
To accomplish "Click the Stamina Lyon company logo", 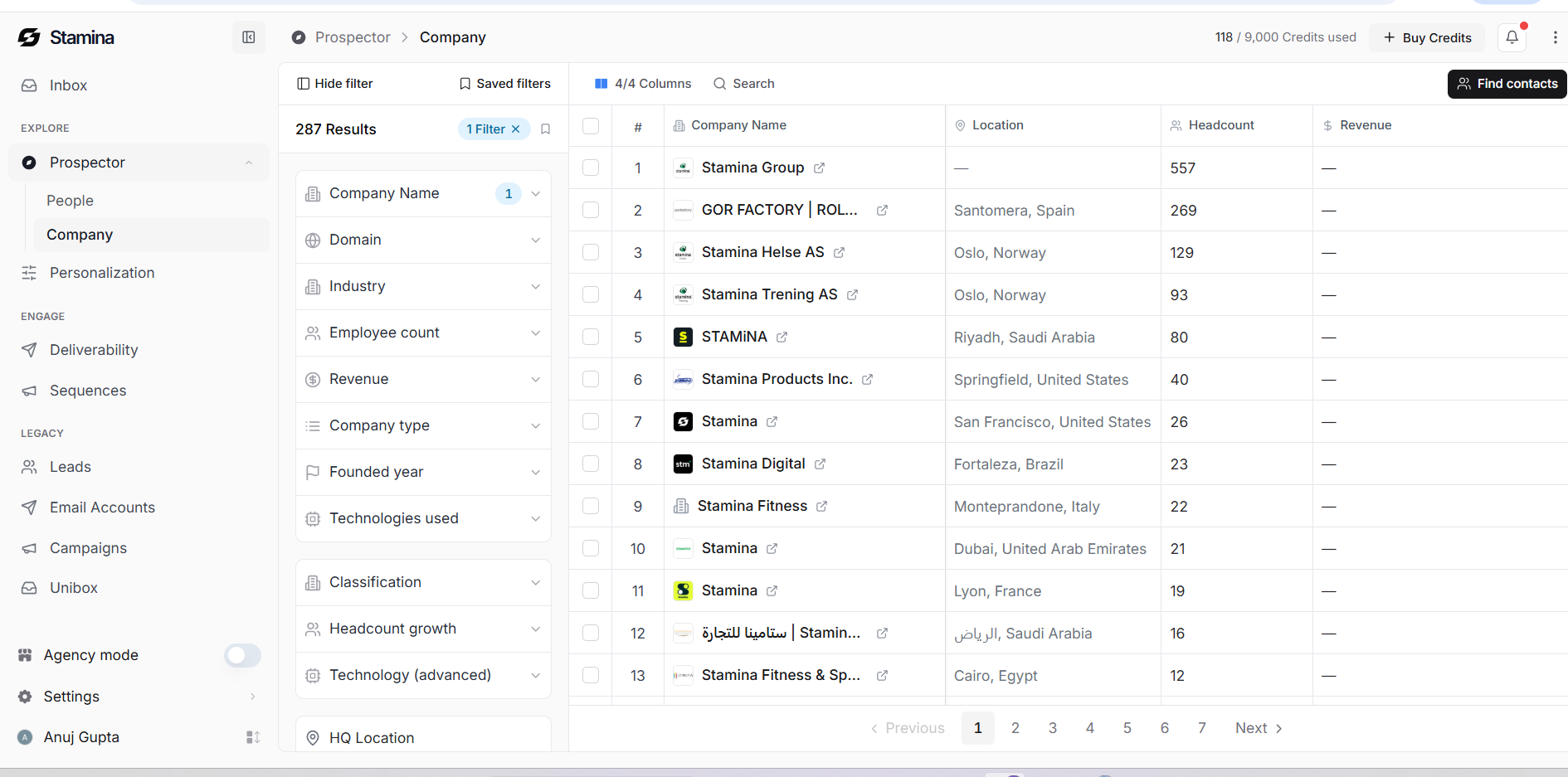I will [683, 591].
